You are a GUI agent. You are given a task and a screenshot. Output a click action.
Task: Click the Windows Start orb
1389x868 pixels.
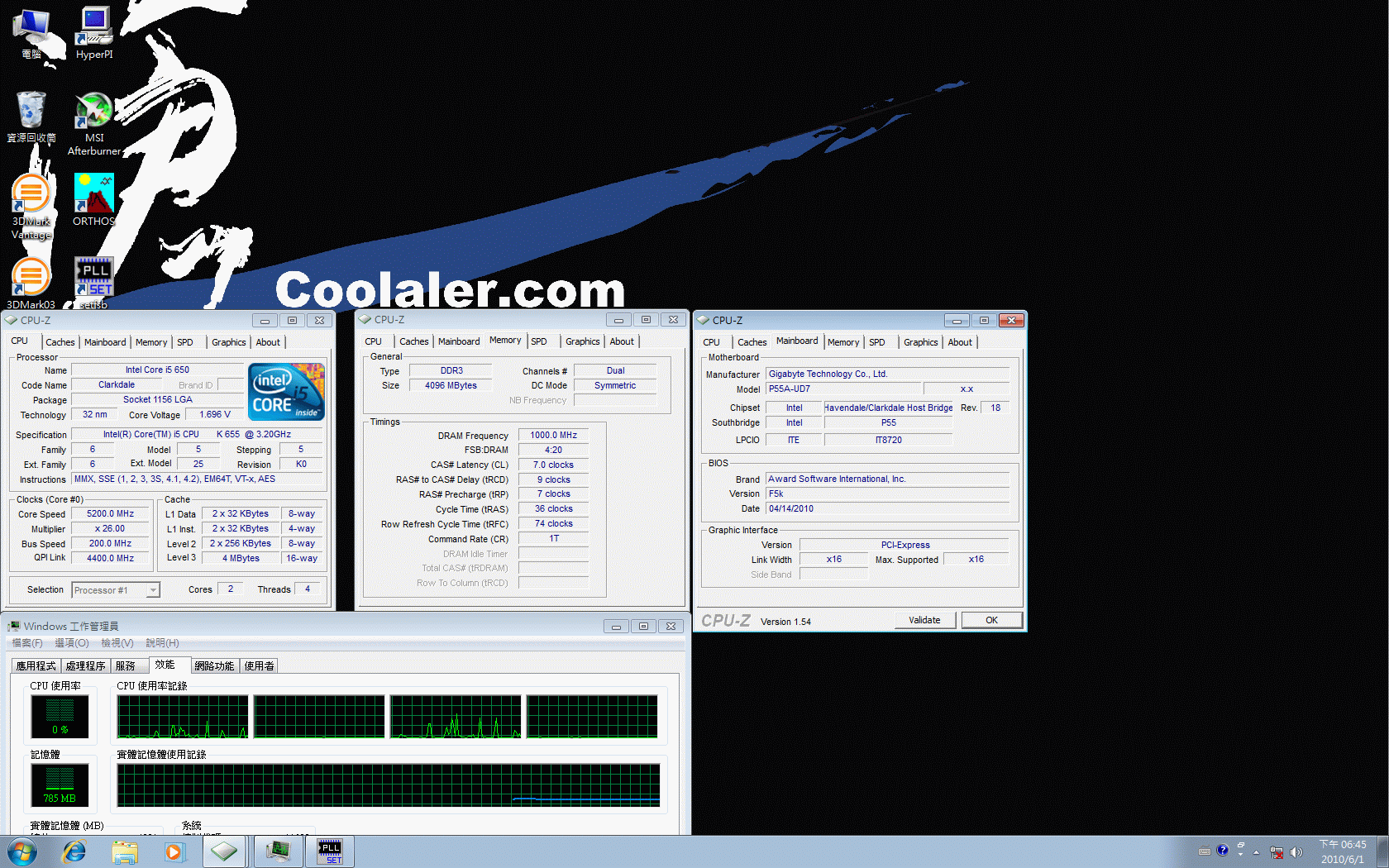[x=22, y=851]
